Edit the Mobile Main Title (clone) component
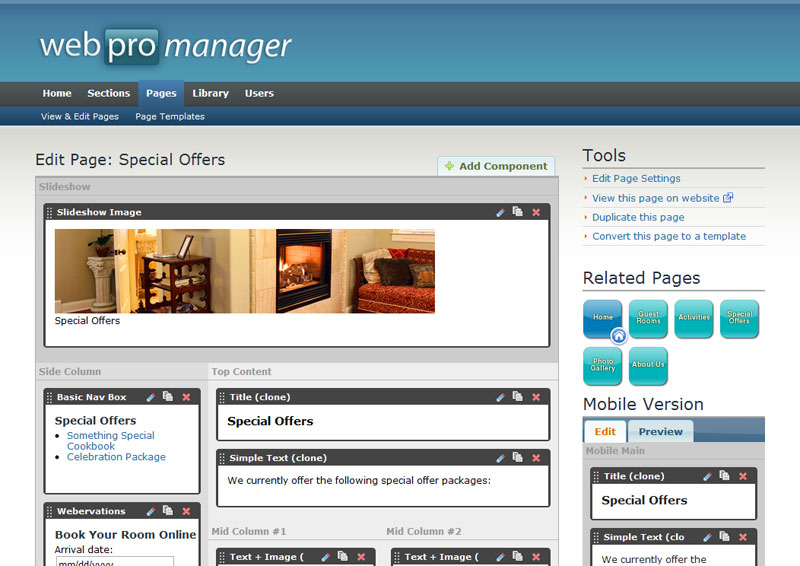This screenshot has height=566, width=800. point(707,476)
